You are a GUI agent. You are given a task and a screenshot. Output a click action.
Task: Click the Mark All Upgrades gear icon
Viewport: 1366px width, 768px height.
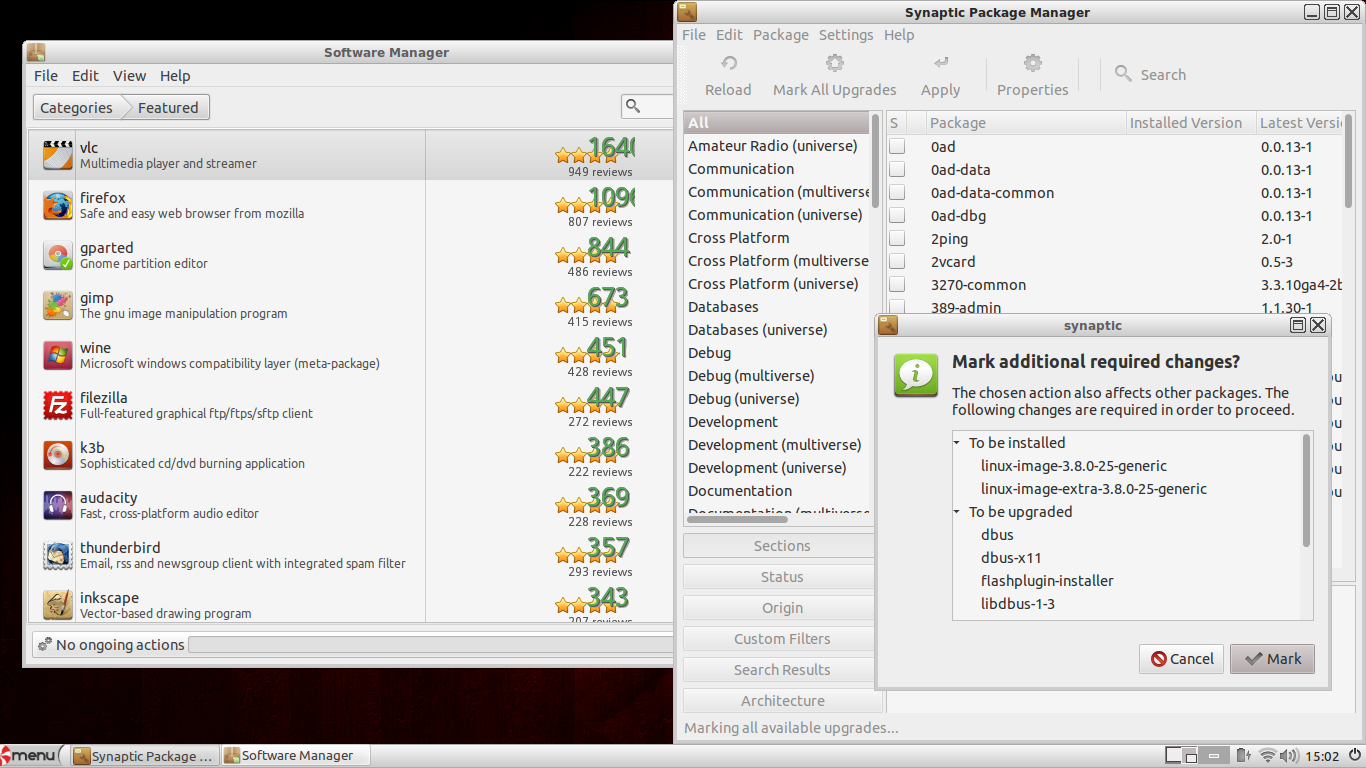pyautogui.click(x=834, y=64)
